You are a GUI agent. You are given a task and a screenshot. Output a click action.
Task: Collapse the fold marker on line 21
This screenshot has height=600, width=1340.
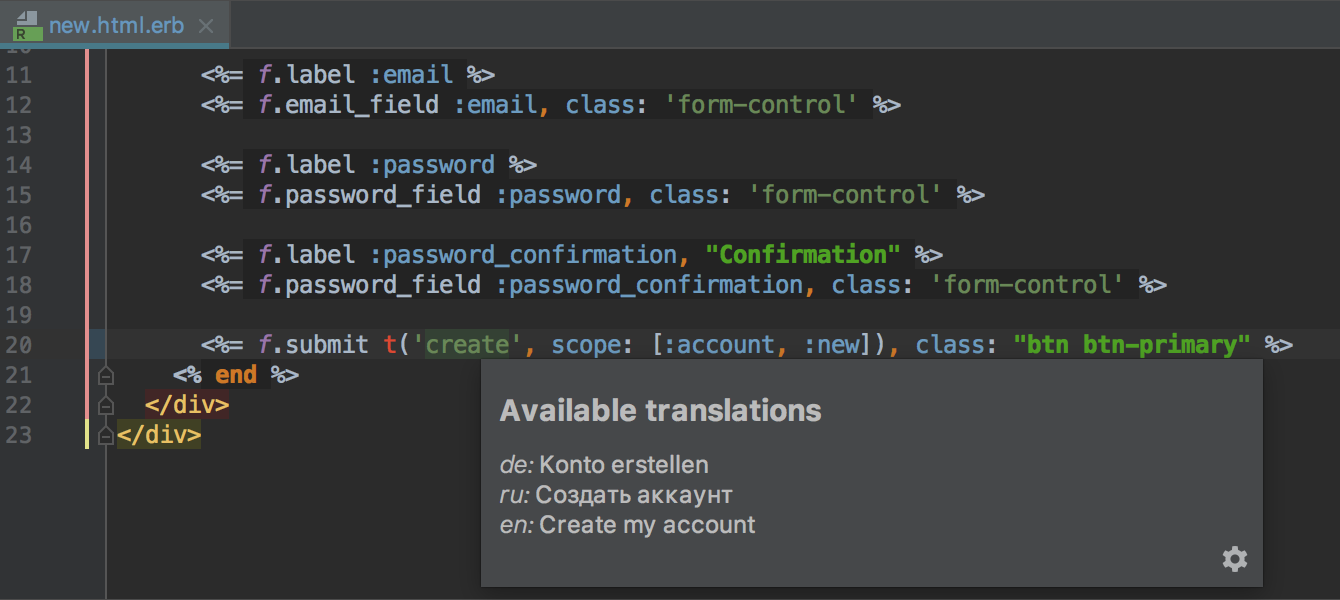tap(106, 376)
